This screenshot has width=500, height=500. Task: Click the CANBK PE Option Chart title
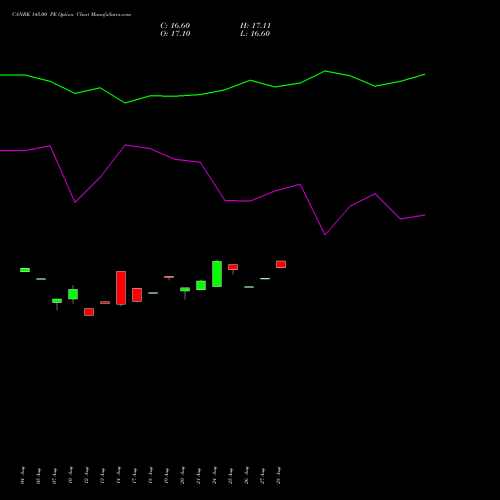[71, 14]
